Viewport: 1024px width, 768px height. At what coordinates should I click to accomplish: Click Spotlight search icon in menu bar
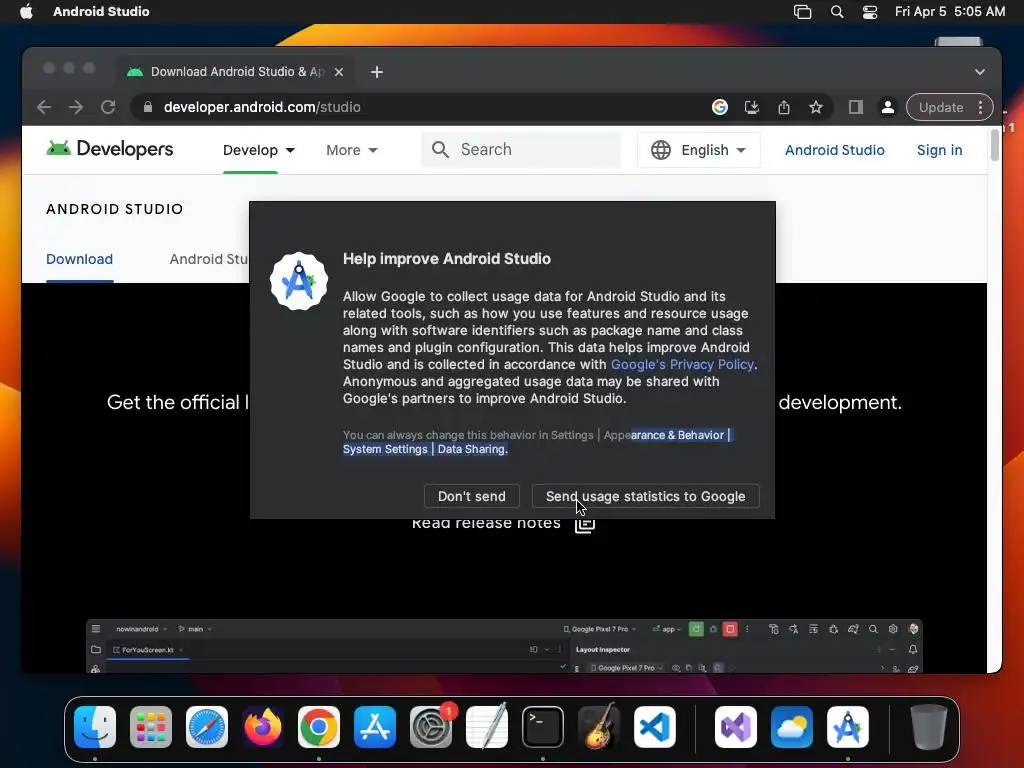837,12
